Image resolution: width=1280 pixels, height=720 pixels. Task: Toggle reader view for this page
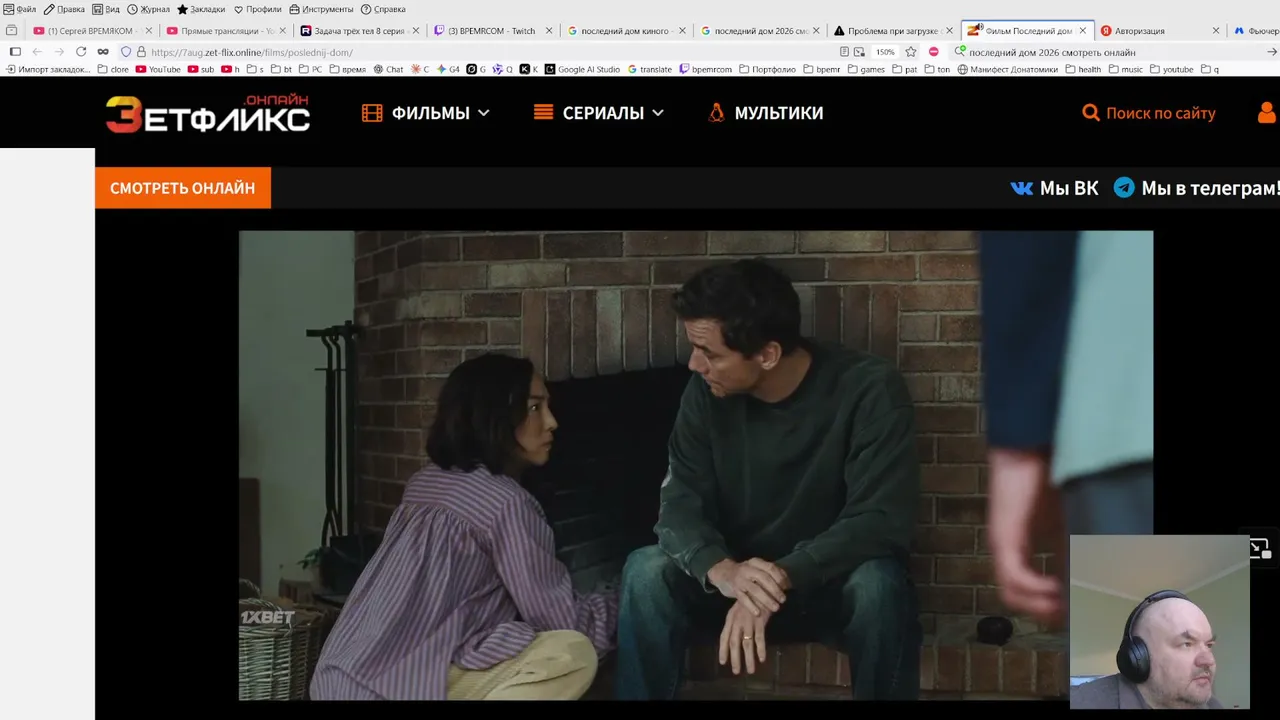pyautogui.click(x=845, y=52)
